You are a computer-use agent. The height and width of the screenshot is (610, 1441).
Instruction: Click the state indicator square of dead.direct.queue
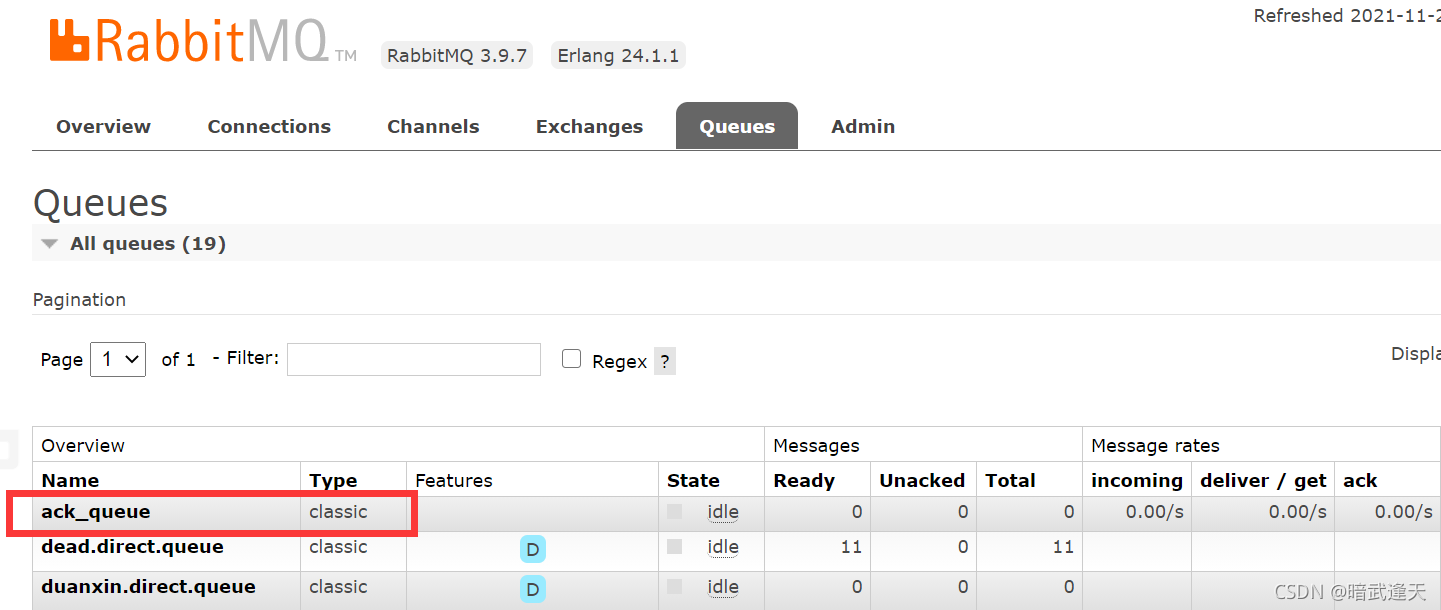tap(675, 546)
